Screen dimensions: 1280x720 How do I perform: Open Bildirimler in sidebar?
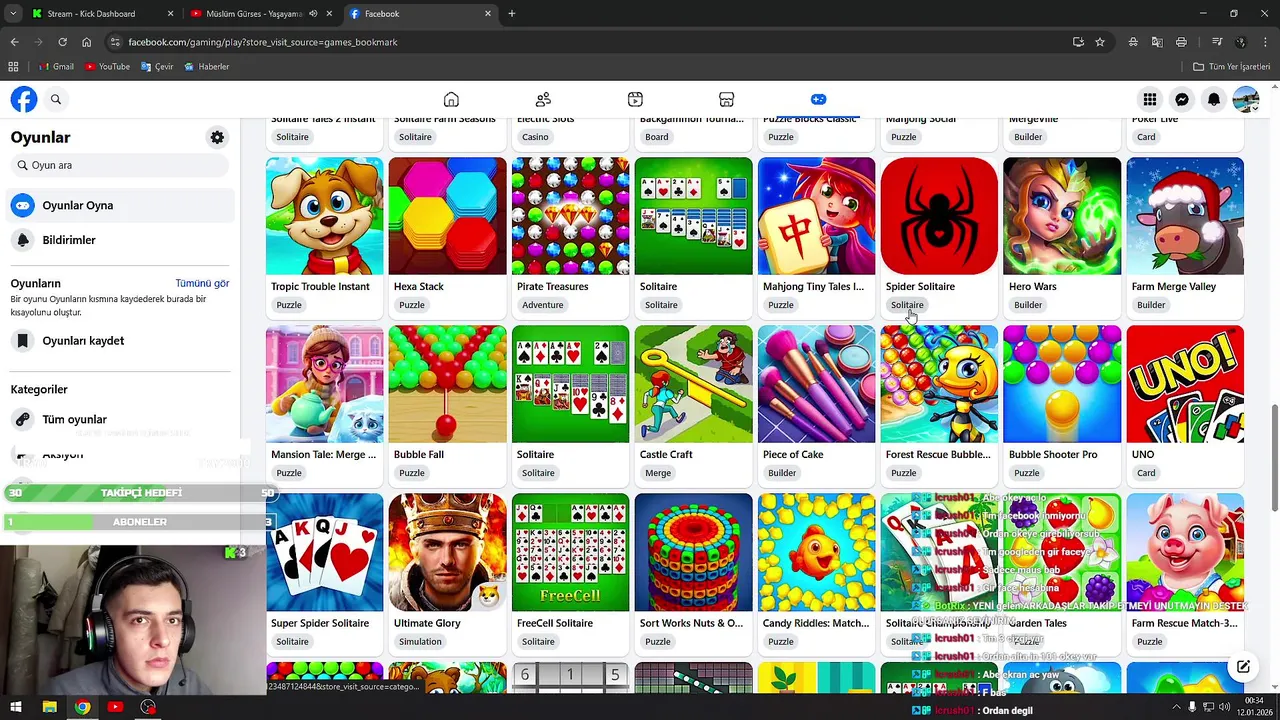(120, 240)
